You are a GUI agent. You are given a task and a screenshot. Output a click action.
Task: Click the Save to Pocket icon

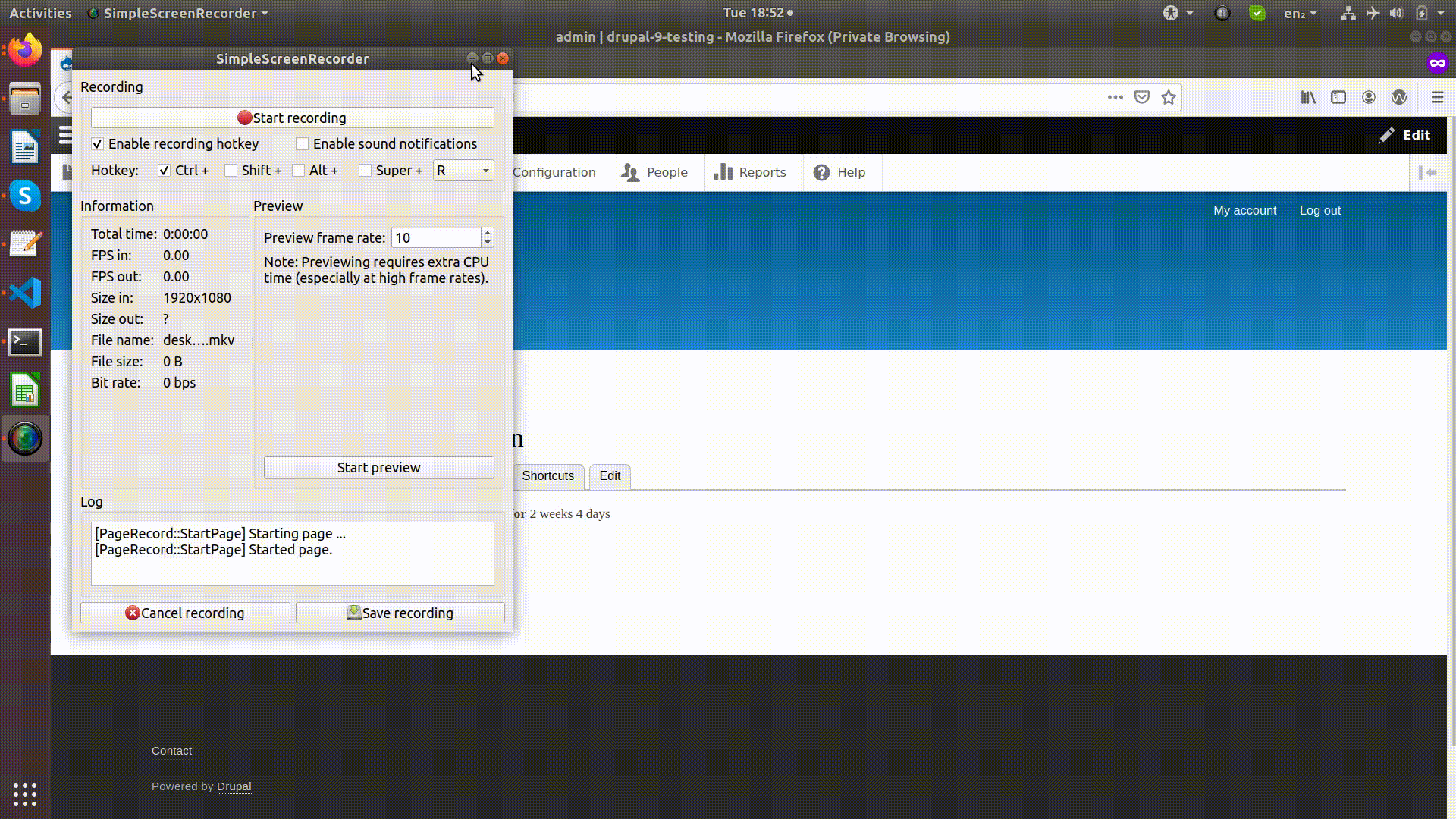(1141, 97)
